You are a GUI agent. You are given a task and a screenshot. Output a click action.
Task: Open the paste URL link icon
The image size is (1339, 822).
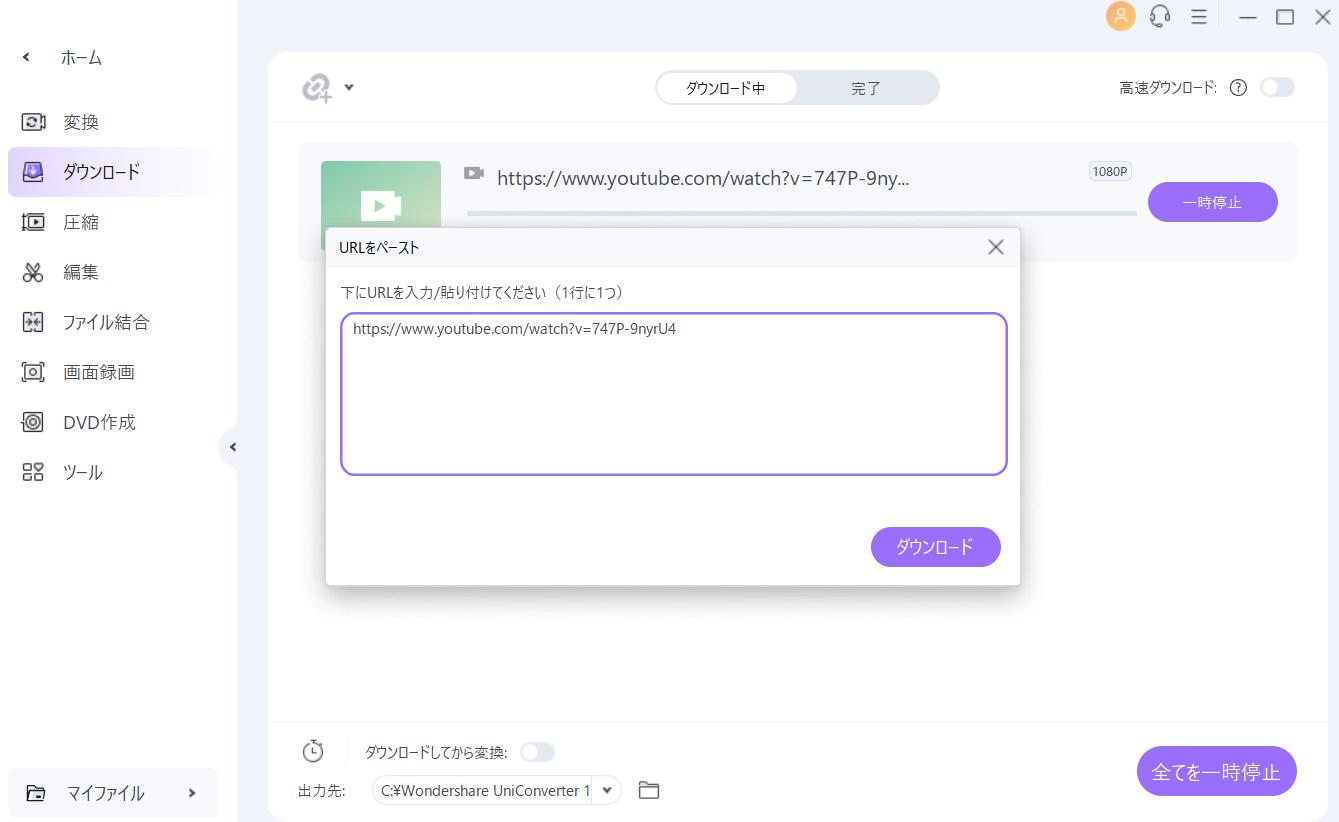coord(317,88)
